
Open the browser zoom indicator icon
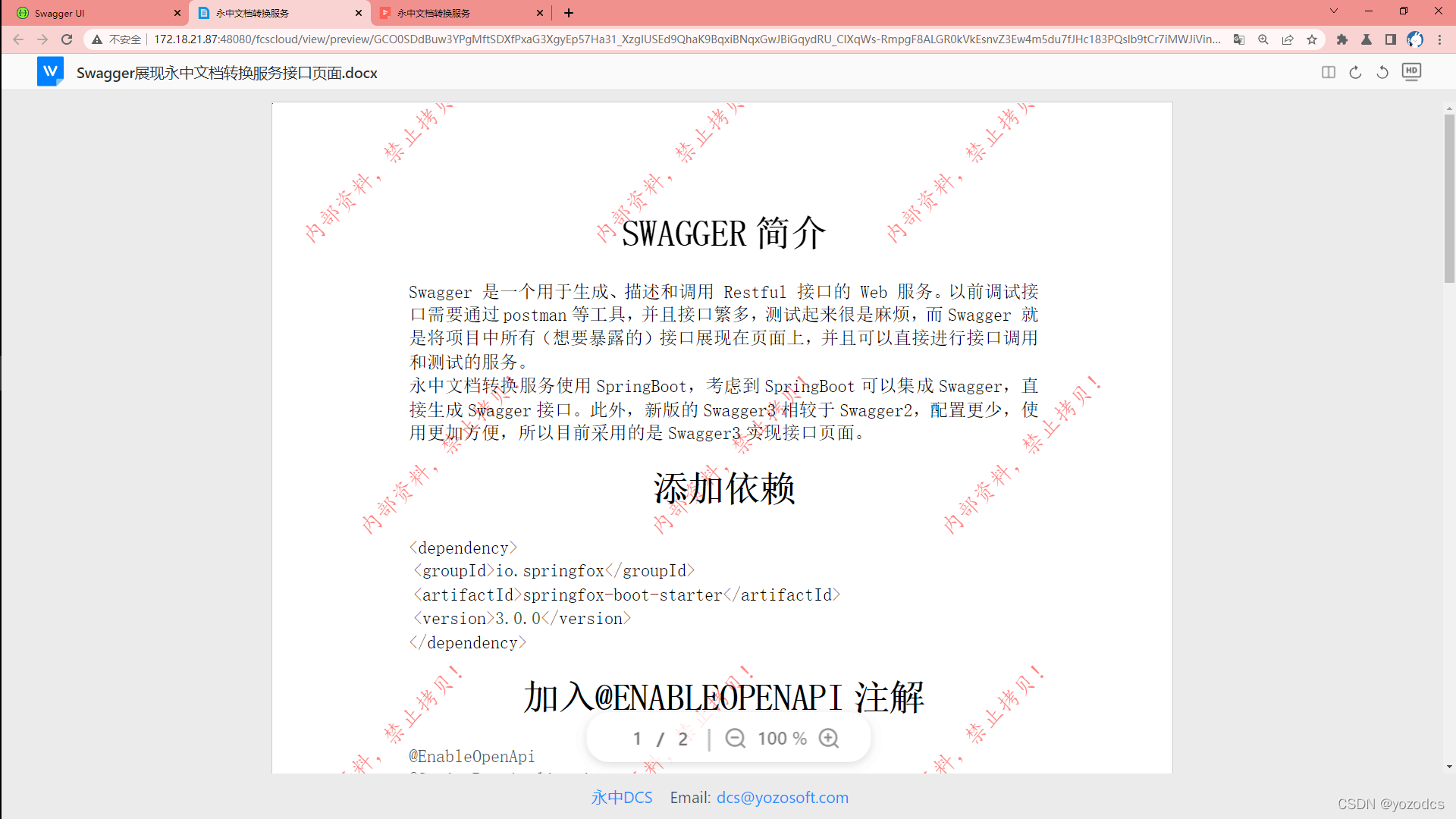click(x=1263, y=39)
